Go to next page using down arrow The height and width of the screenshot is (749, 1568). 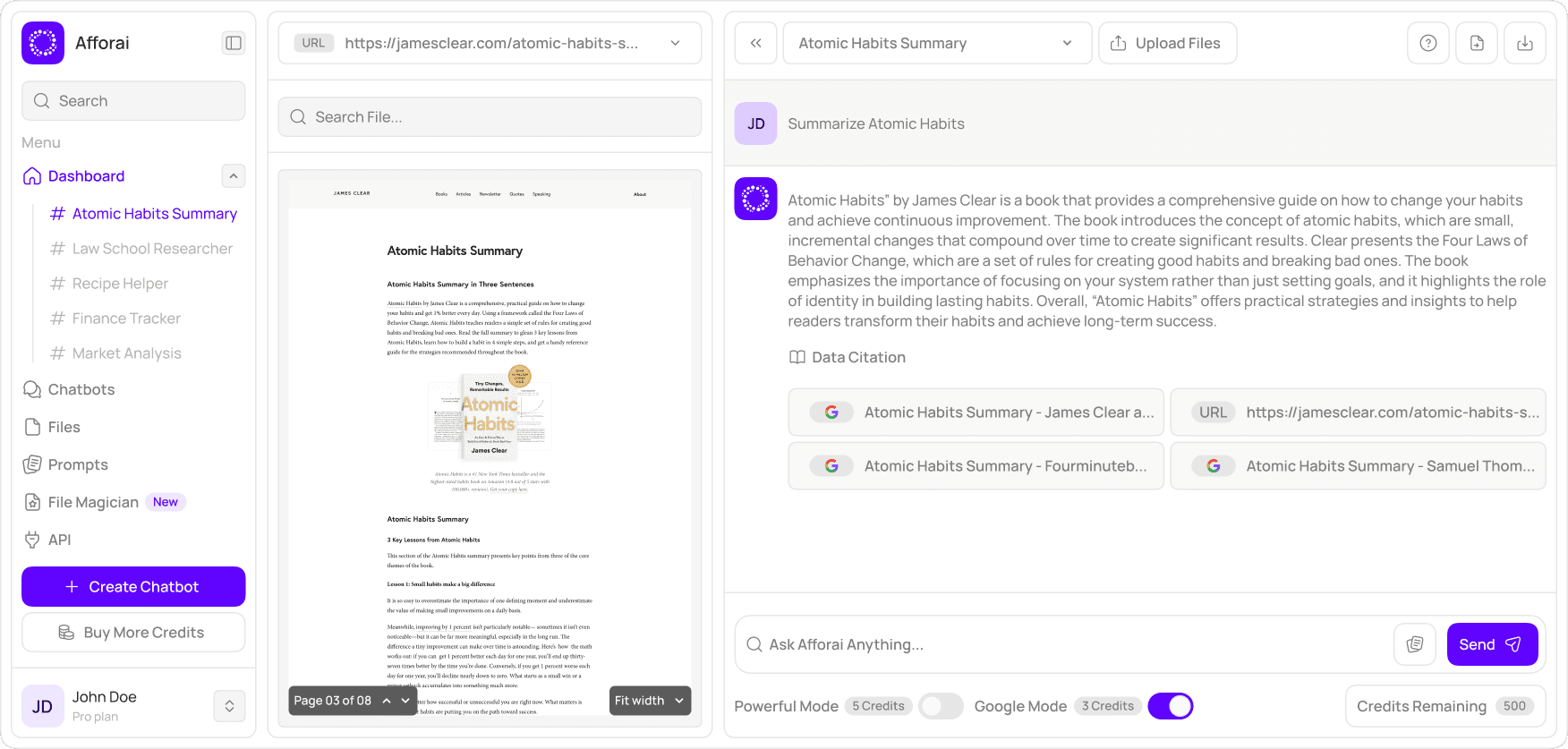pyautogui.click(x=405, y=701)
